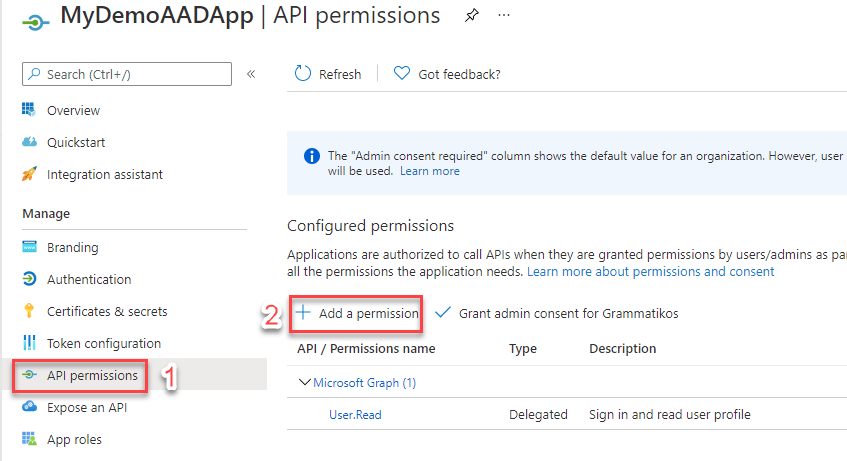Click the MyDemoAADApp app icon in header
The width and height of the screenshot is (847, 461).
pyautogui.click(x=36, y=22)
